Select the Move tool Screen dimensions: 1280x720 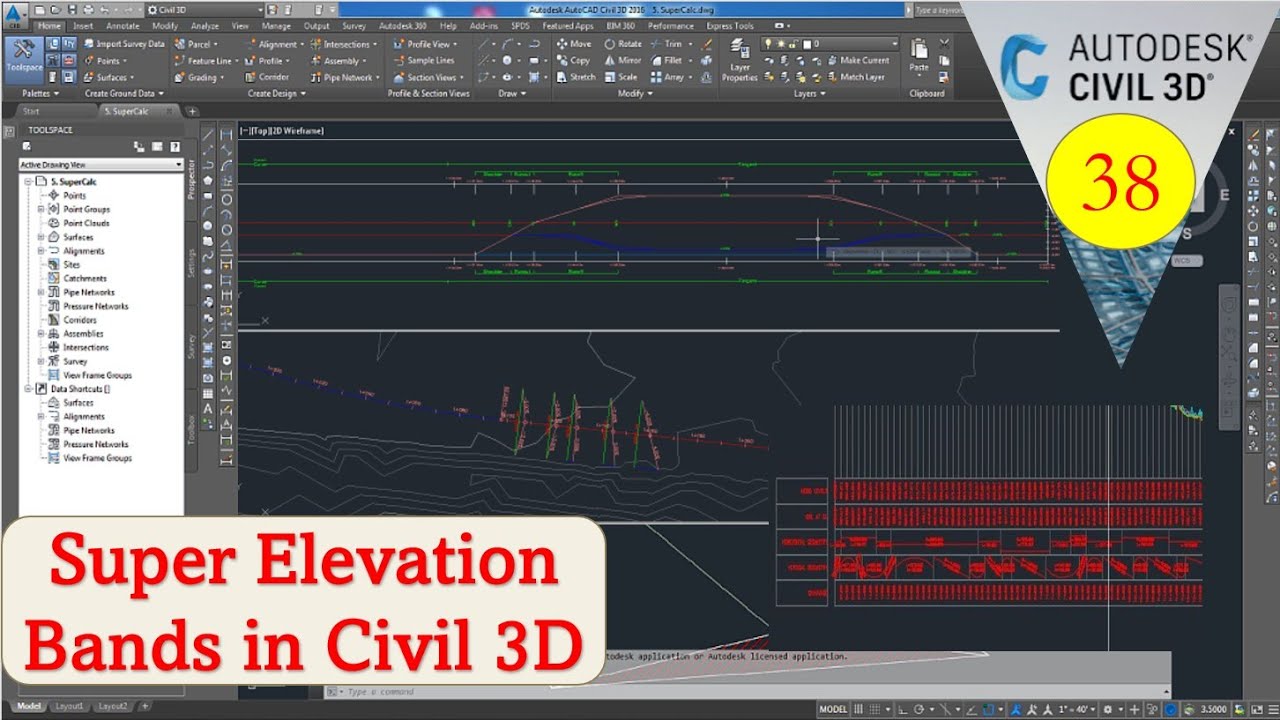[x=573, y=44]
